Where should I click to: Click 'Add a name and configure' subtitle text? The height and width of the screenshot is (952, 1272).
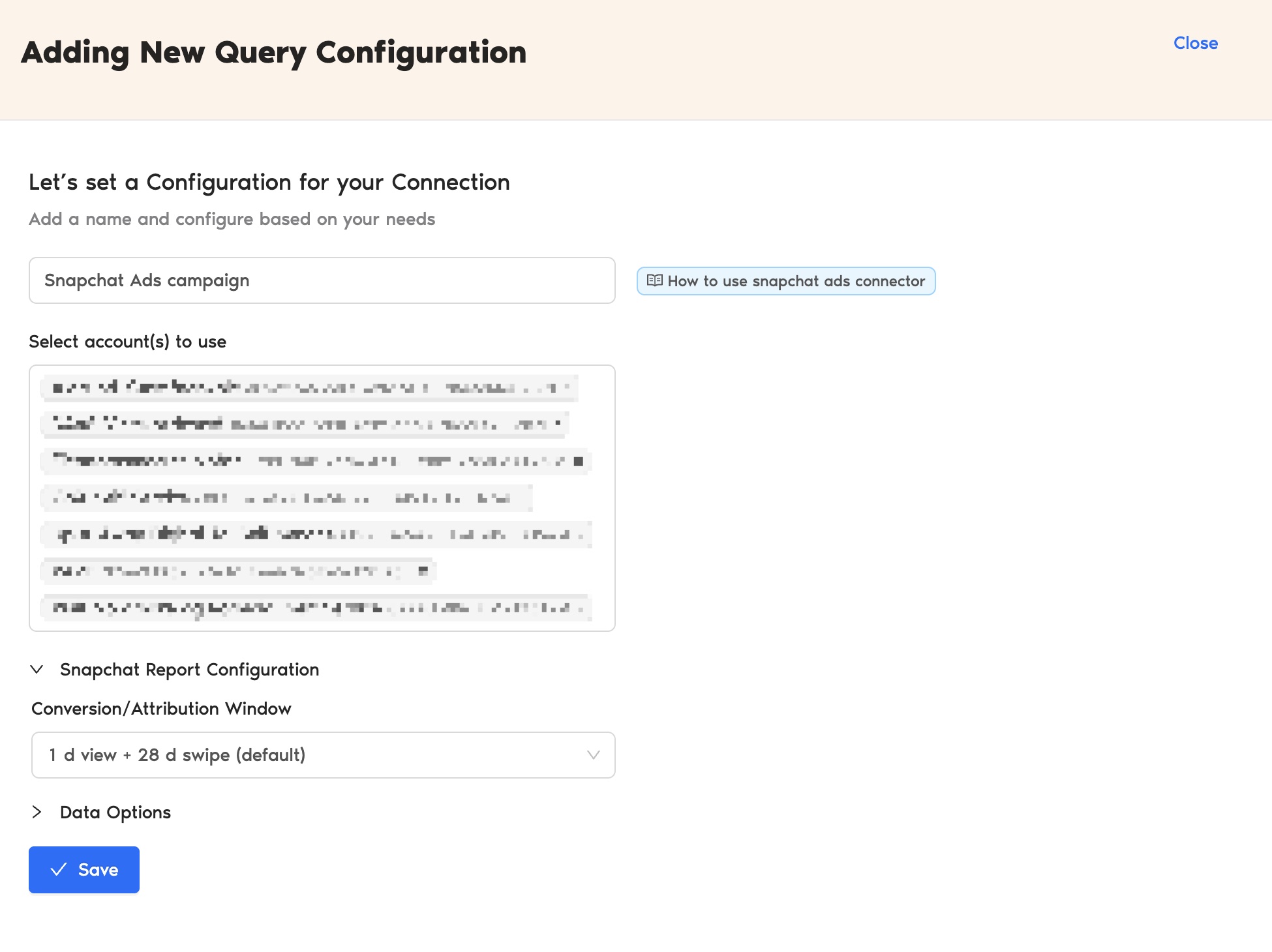pos(232,219)
